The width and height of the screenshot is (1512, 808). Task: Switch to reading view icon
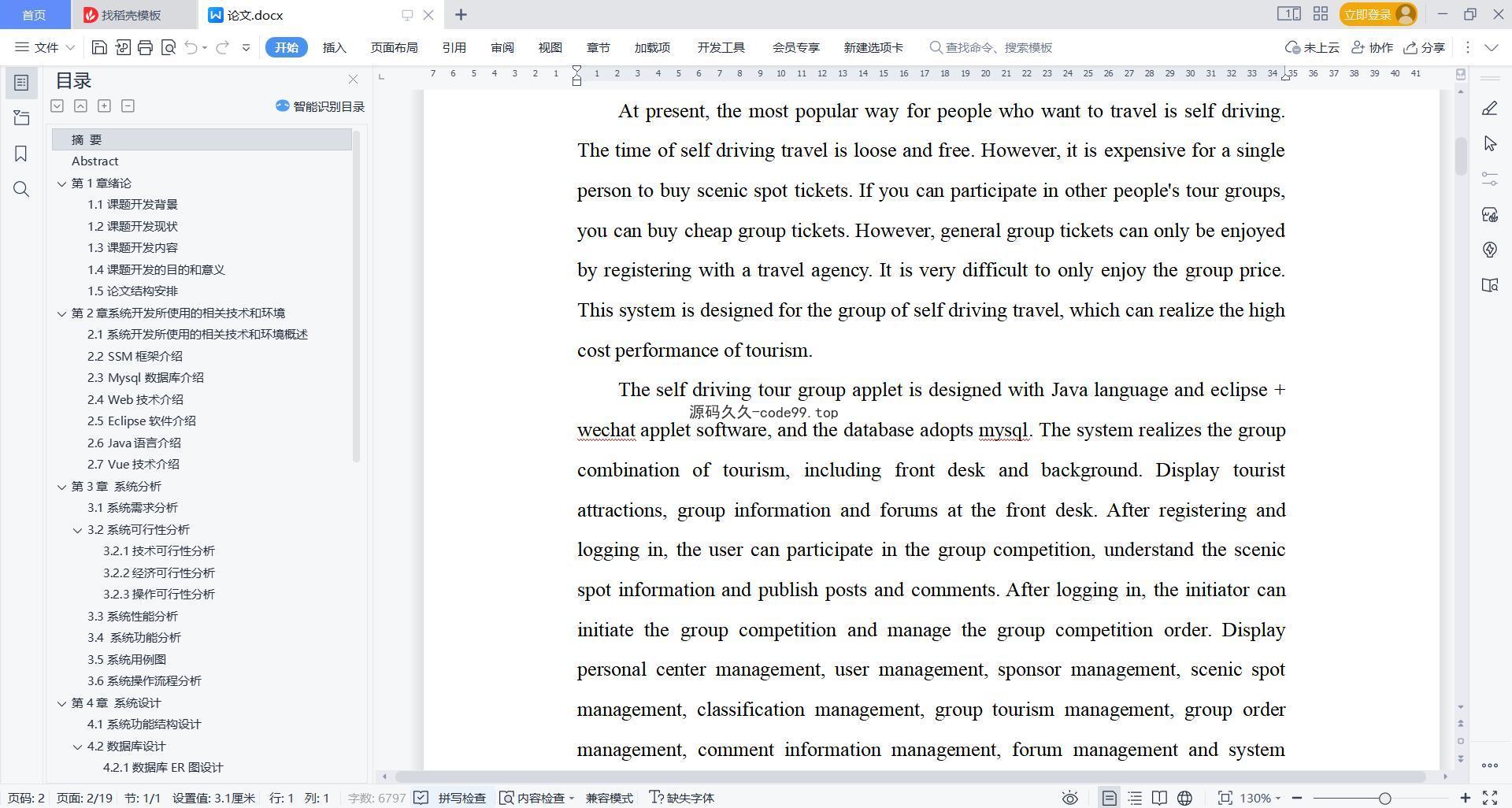pyautogui.click(x=1159, y=798)
